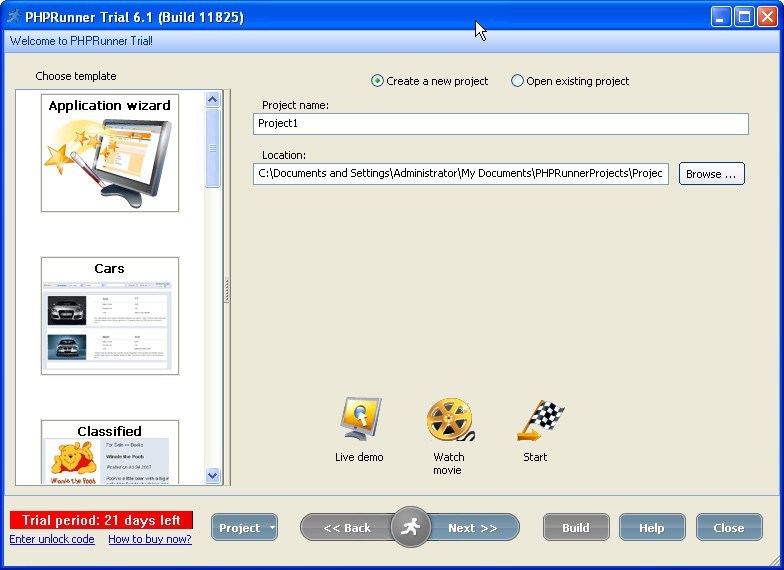Open the Live demo icon

click(360, 419)
